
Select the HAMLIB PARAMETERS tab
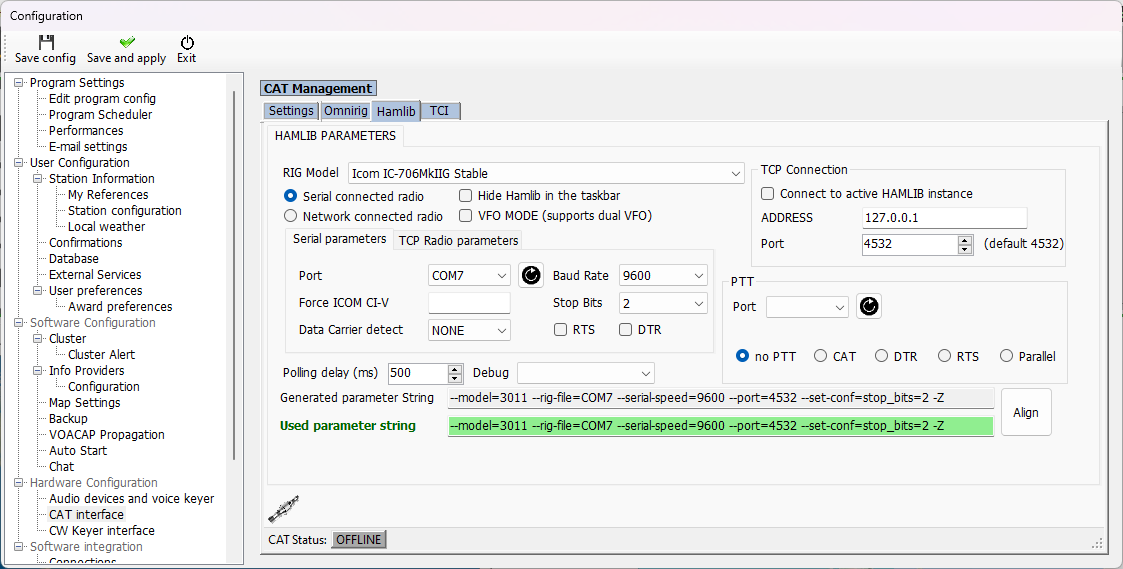[x=335, y=135]
